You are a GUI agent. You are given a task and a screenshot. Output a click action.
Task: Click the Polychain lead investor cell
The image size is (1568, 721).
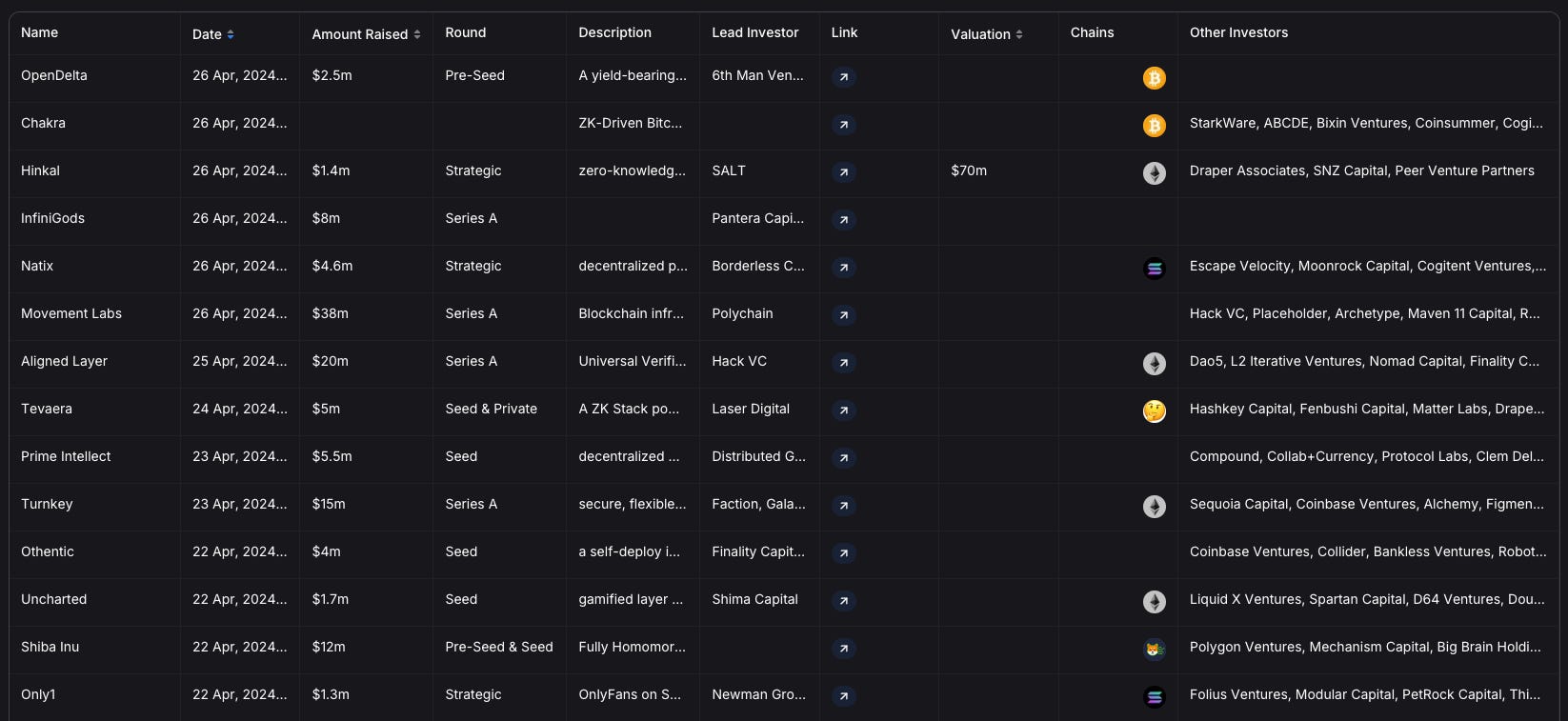(742, 313)
